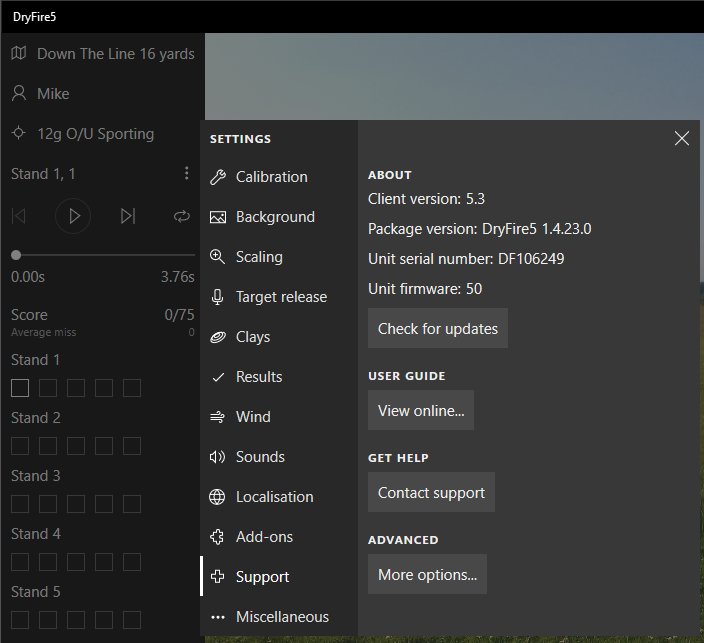This screenshot has height=643, width=704.
Task: Click the globe icon for Localisation
Action: (218, 497)
